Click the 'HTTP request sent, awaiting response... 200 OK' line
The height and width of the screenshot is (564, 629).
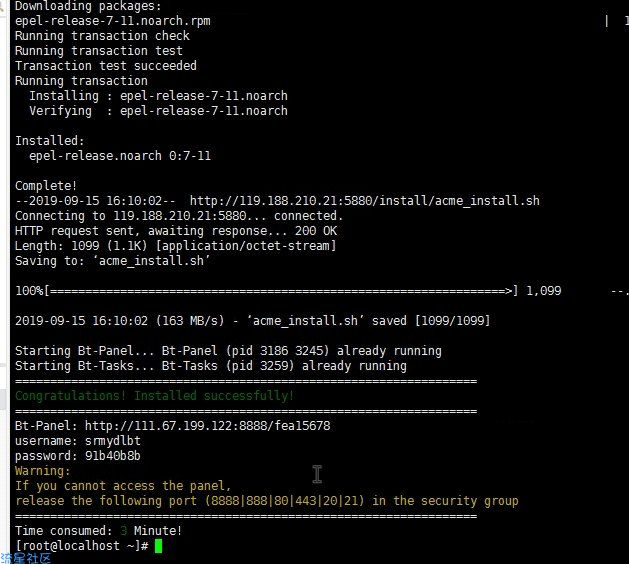click(x=176, y=231)
